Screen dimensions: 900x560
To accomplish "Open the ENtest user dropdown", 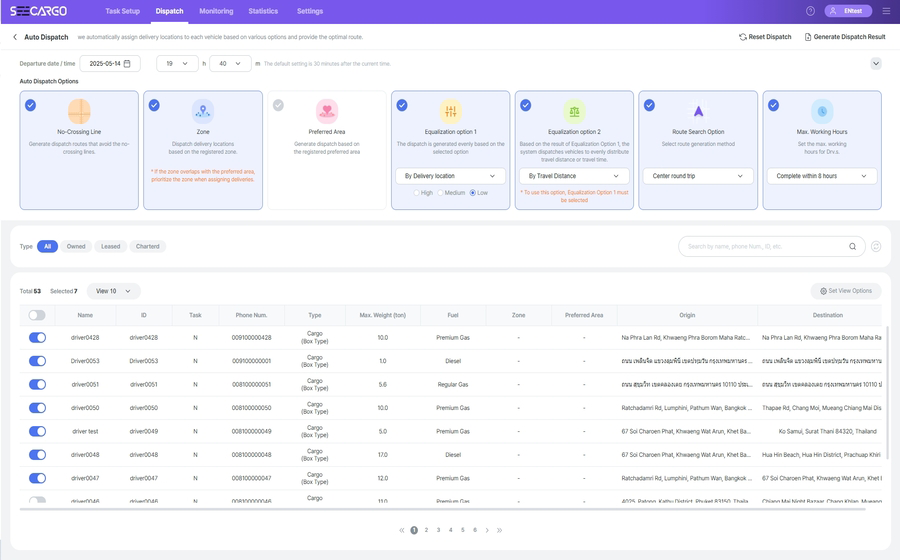I will click(x=848, y=11).
